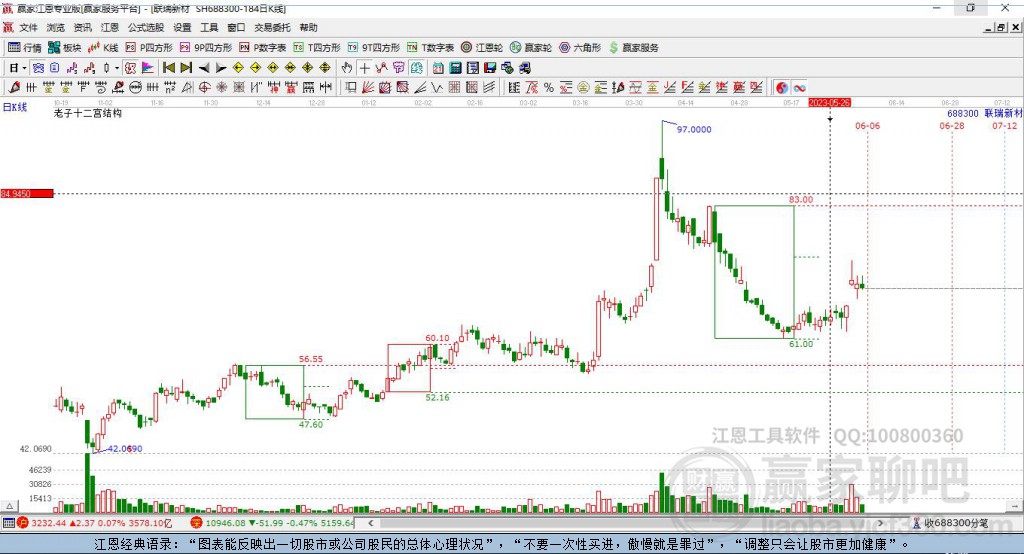Toggle the crosshair cursor tool
Image resolution: width=1024 pixels, height=554 pixels.
[x=364, y=68]
